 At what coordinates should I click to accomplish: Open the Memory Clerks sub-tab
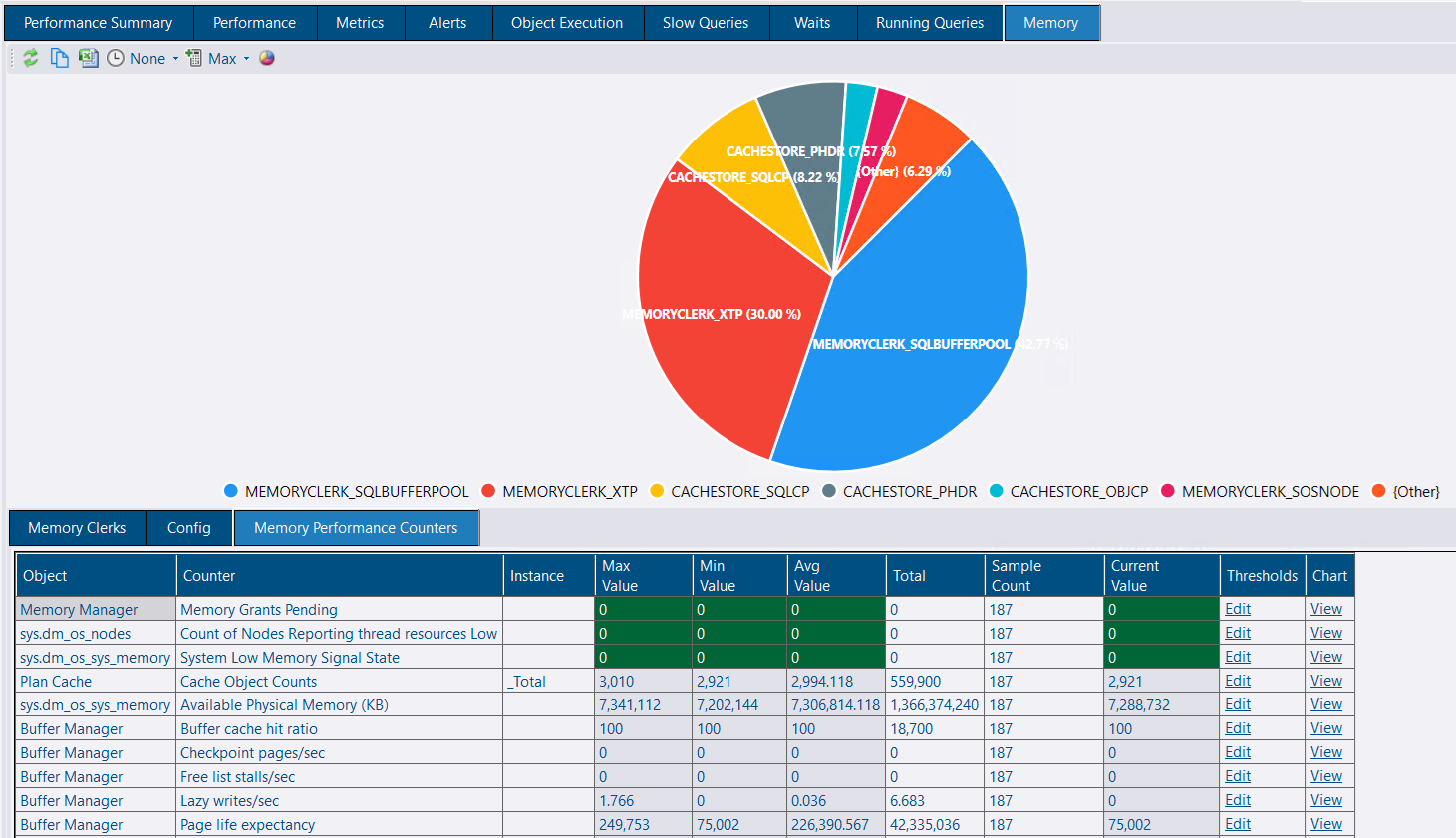coord(77,528)
